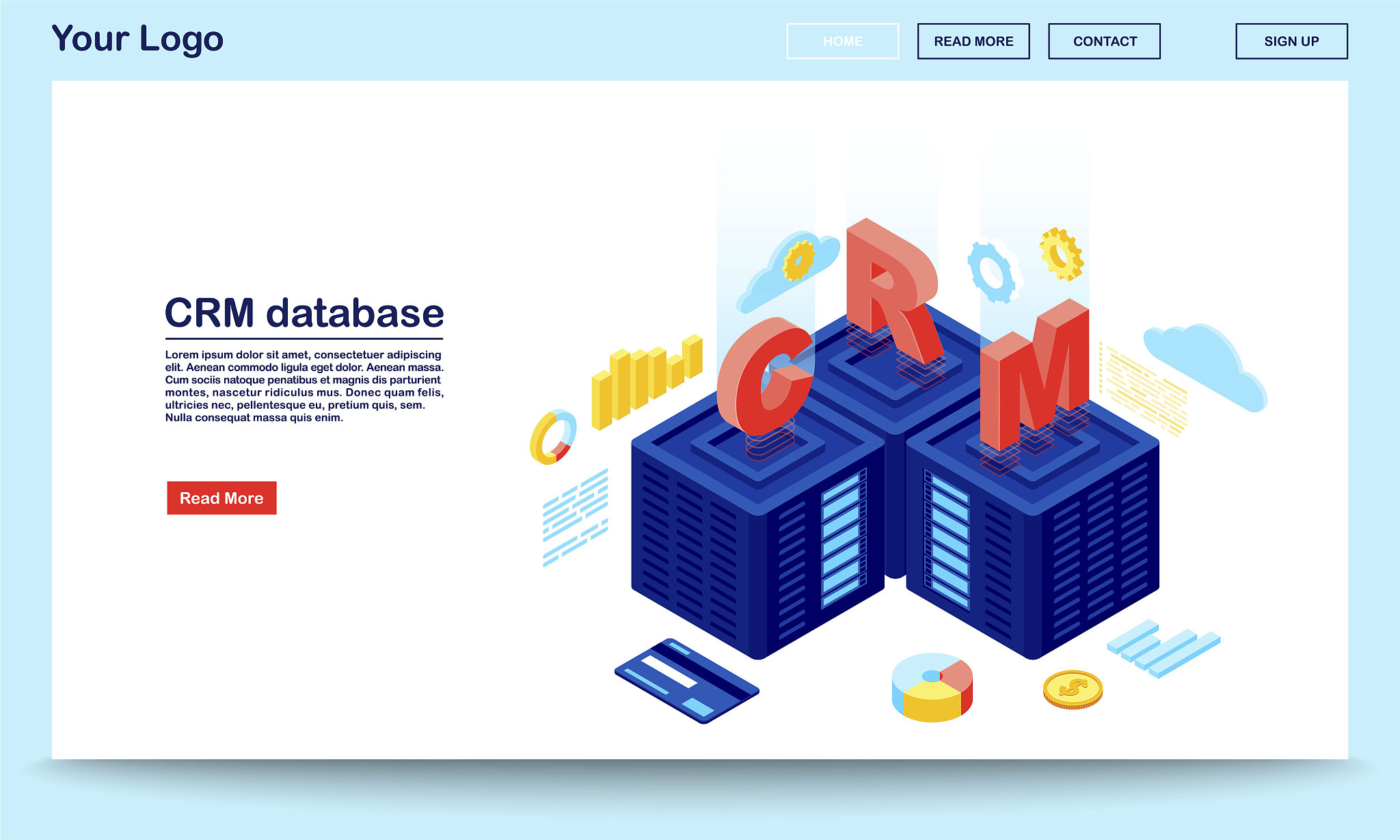Click the Your Logo brand text
1400x840 pixels.
point(137,39)
